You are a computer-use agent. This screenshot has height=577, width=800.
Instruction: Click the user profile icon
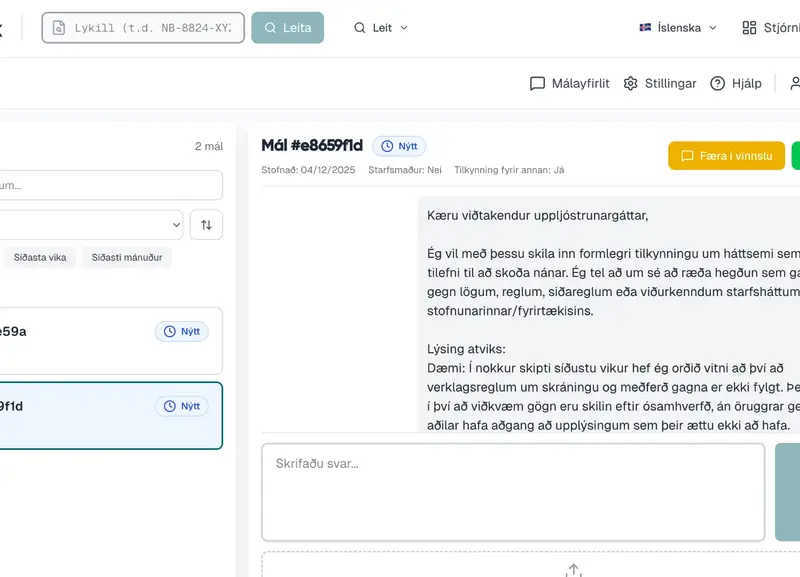(795, 83)
